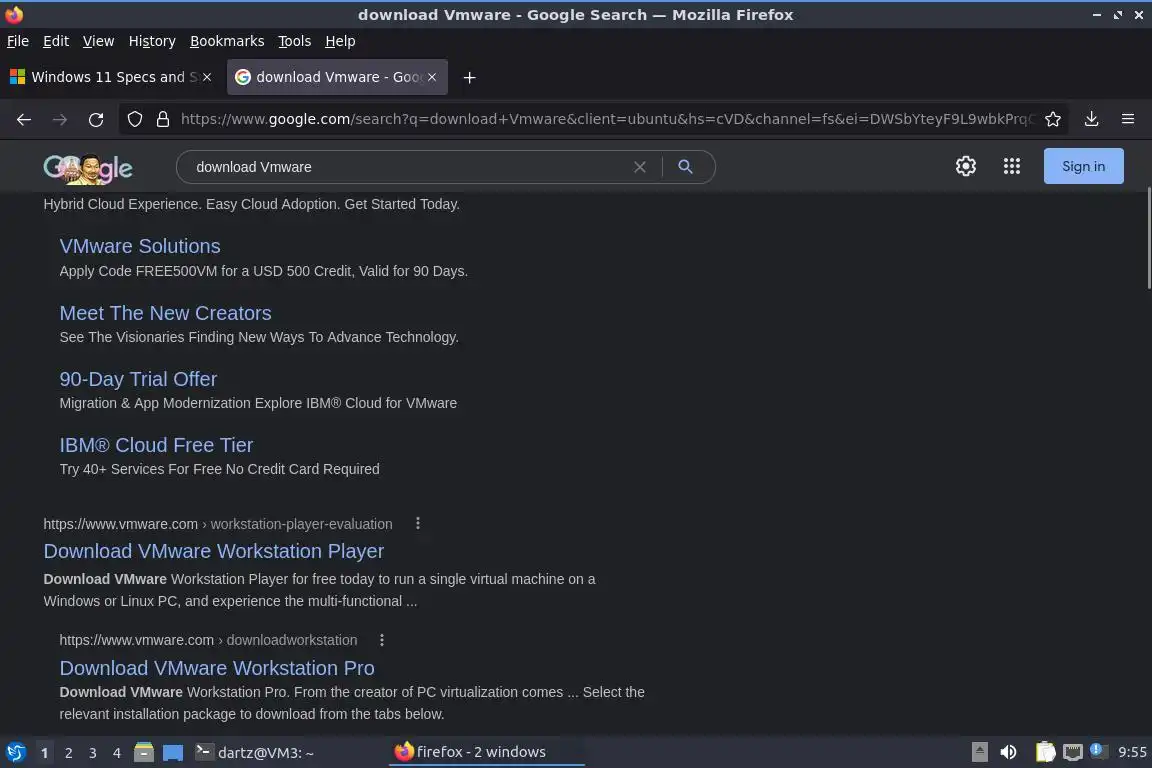Open Download VMware Workstation Pro result

[x=217, y=668]
